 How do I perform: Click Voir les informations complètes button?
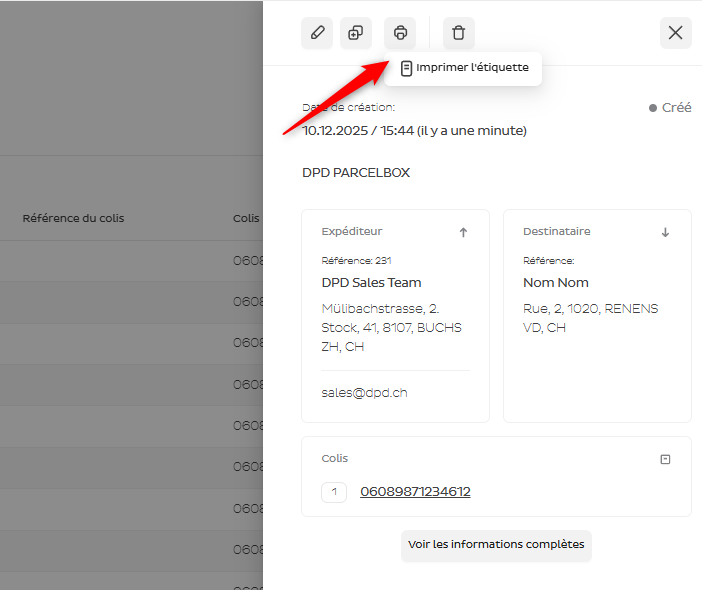(496, 545)
